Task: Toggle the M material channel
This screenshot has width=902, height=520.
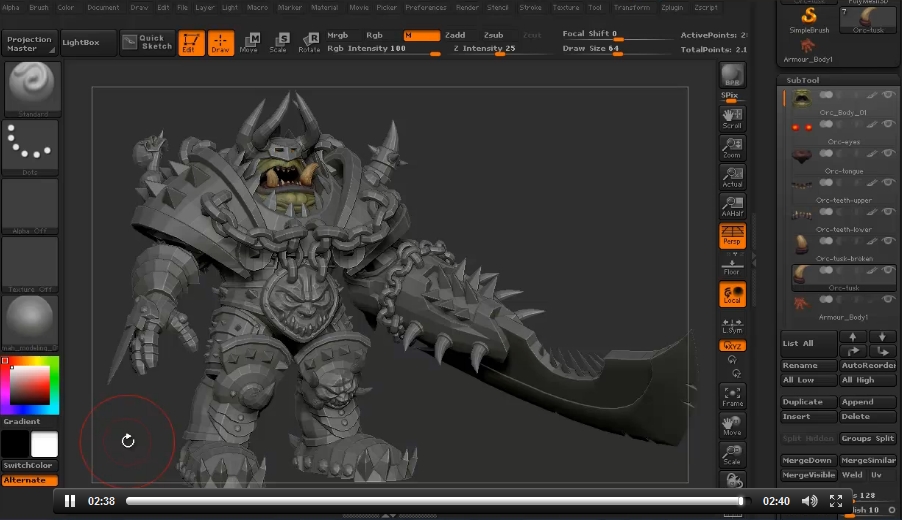Action: (x=422, y=36)
